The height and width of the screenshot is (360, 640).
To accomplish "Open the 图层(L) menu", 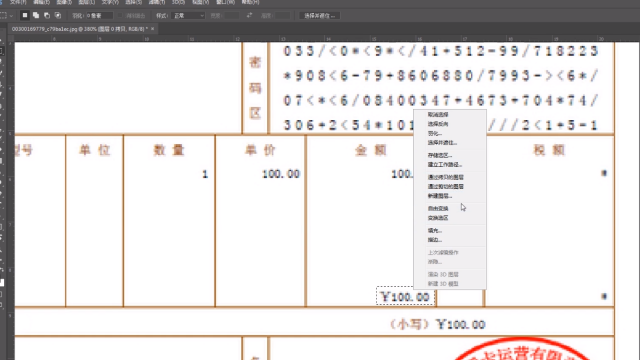I will pyautogui.click(x=87, y=2).
